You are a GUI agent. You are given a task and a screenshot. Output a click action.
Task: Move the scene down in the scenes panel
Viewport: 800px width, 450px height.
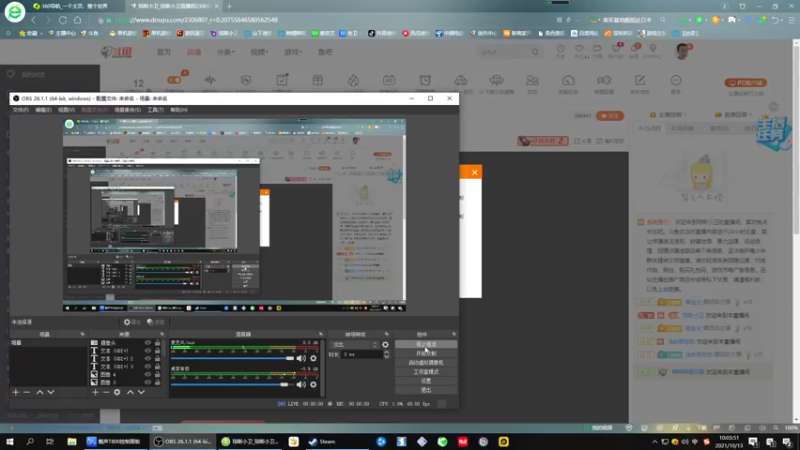[x=51, y=392]
